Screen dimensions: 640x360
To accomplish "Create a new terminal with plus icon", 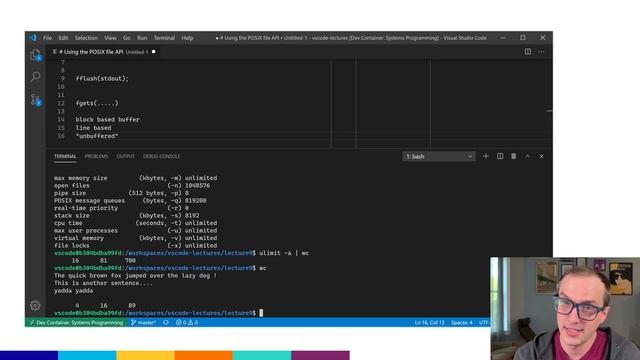I will coord(486,156).
